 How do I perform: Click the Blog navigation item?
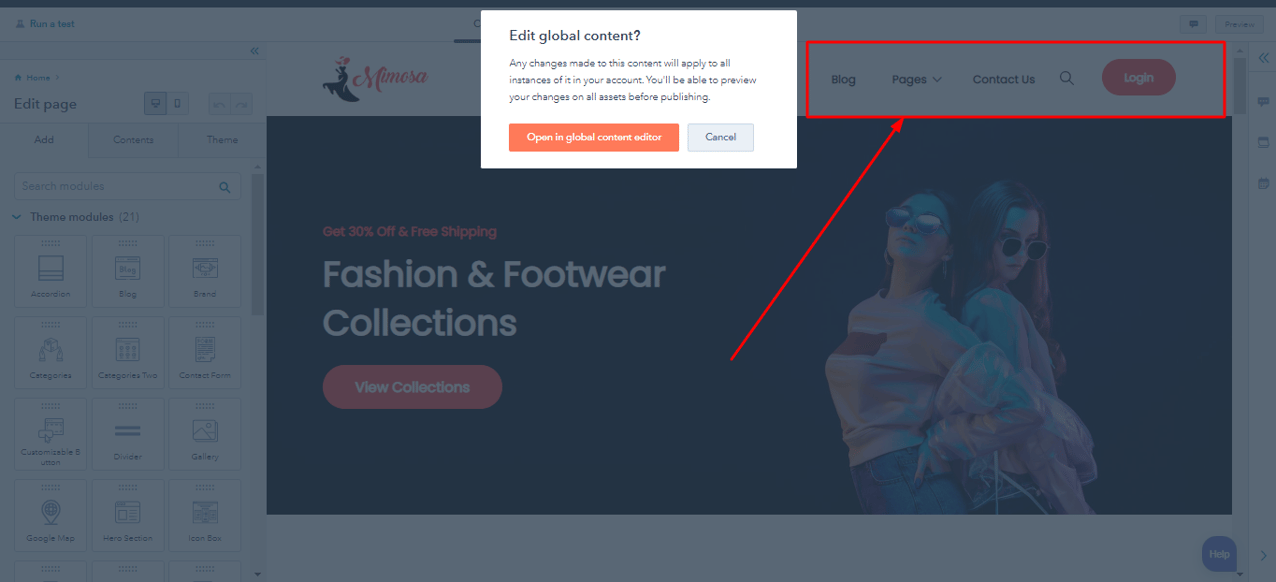[x=843, y=79]
